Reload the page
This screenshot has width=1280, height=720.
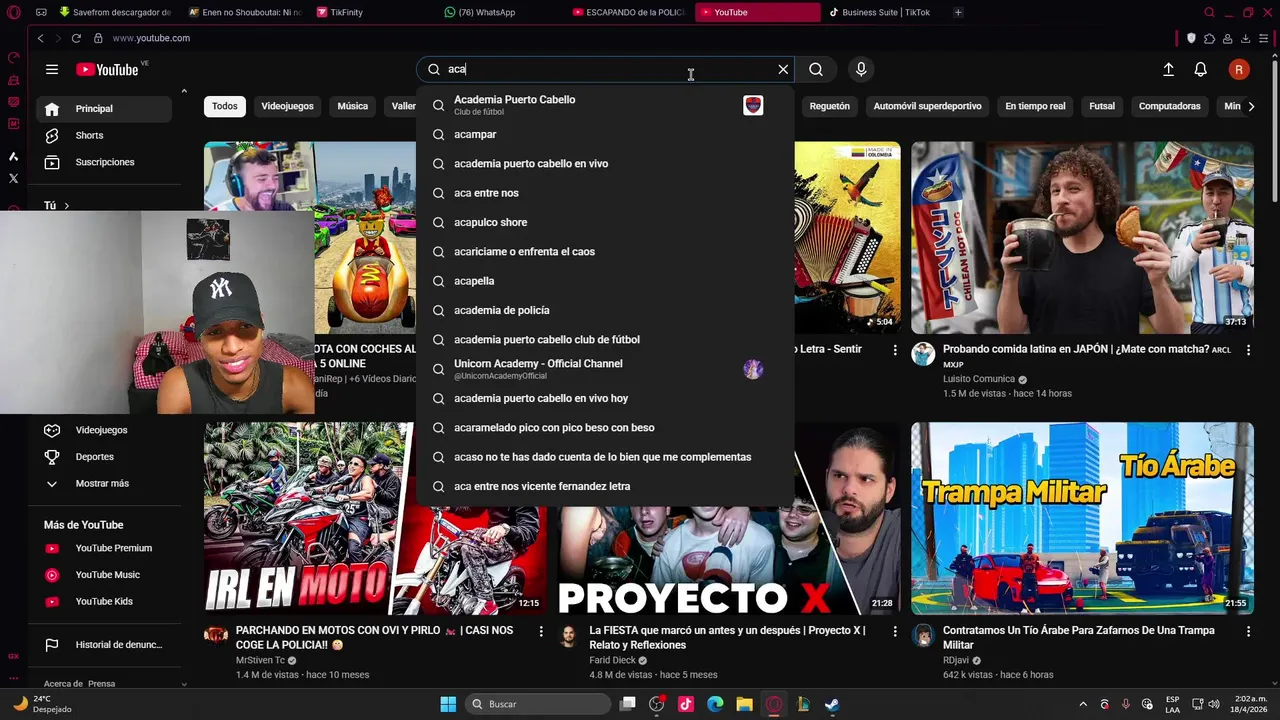[x=76, y=38]
